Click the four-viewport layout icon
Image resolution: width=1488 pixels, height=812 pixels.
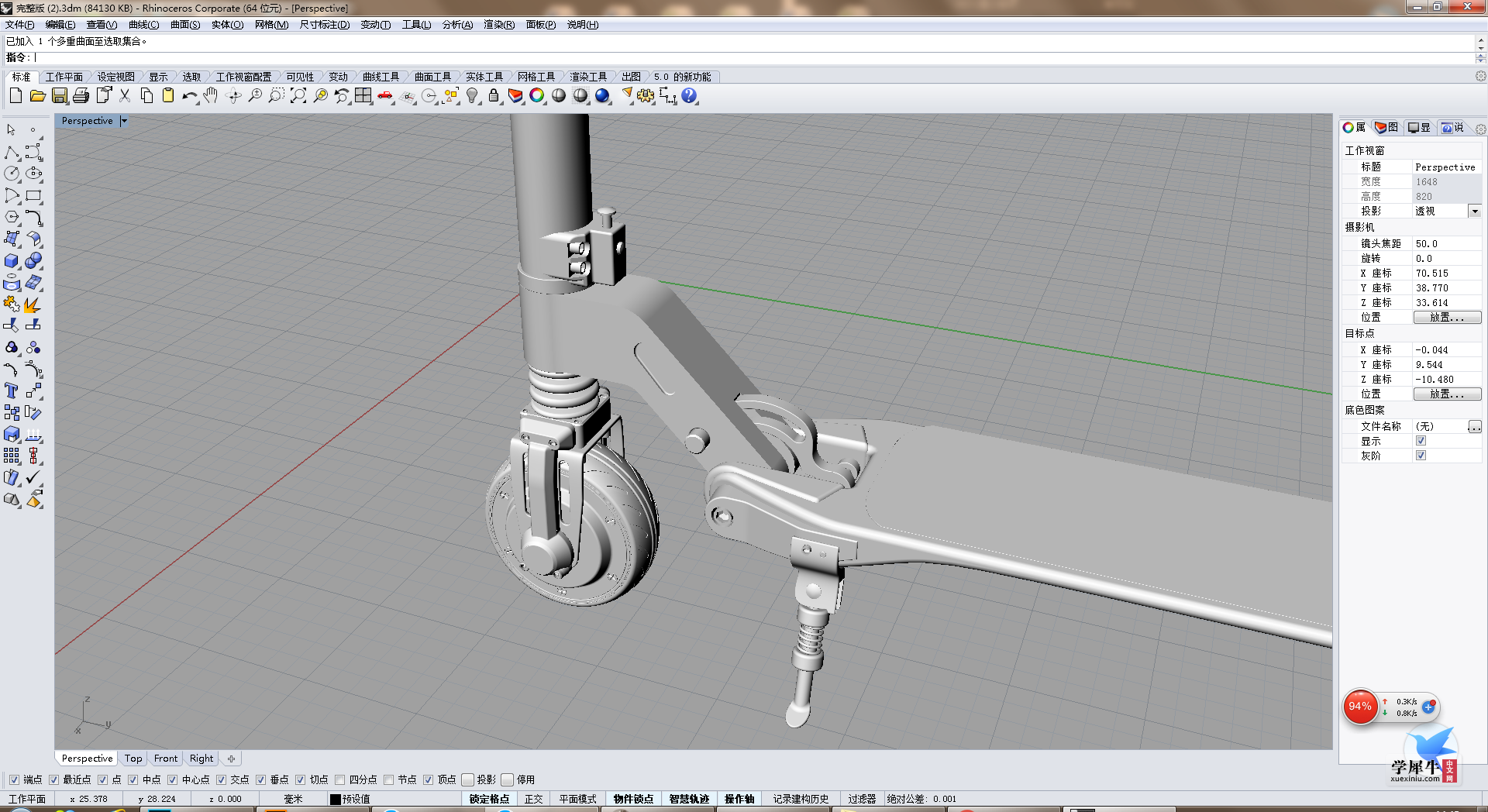[363, 96]
